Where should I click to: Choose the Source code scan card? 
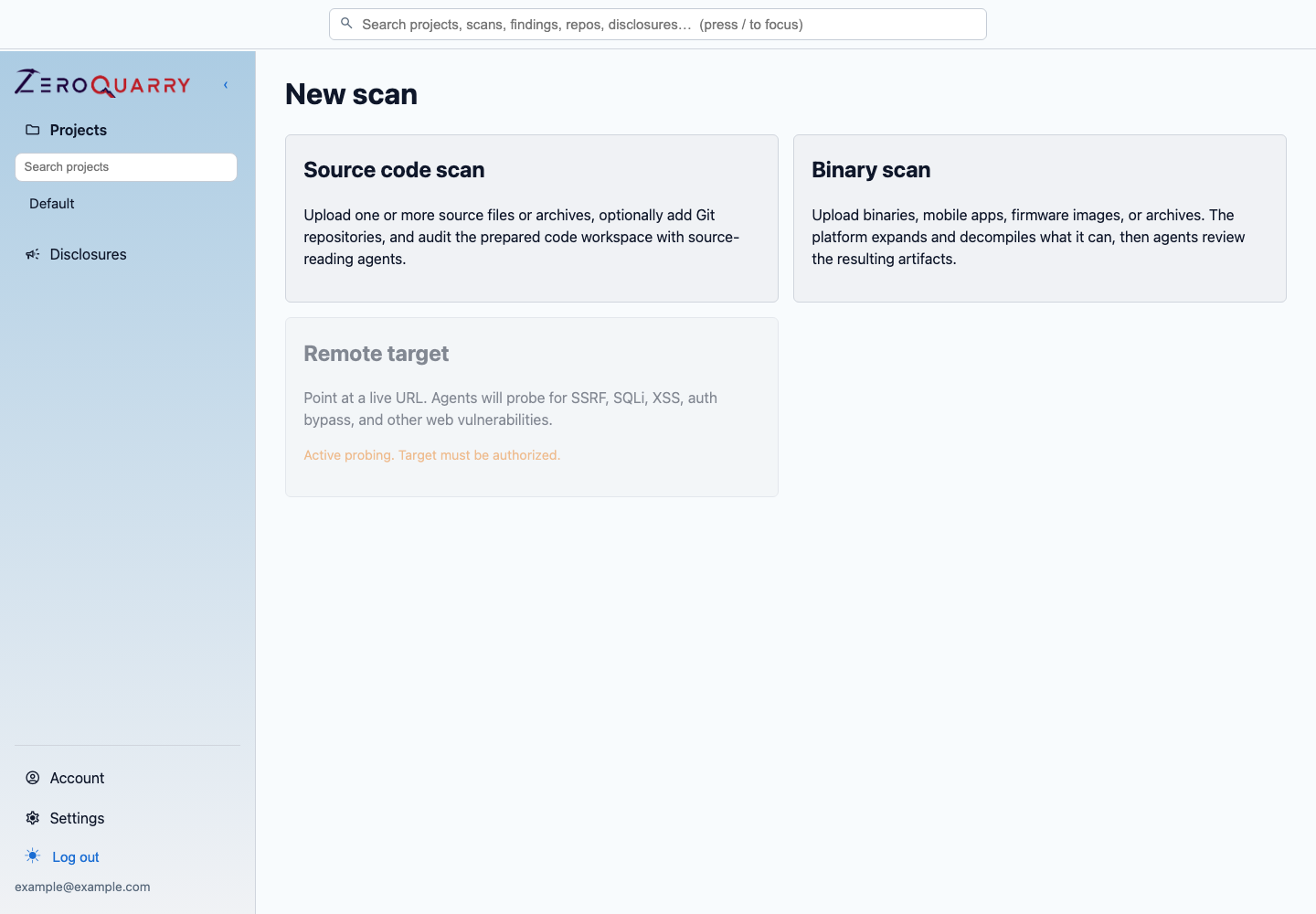532,218
